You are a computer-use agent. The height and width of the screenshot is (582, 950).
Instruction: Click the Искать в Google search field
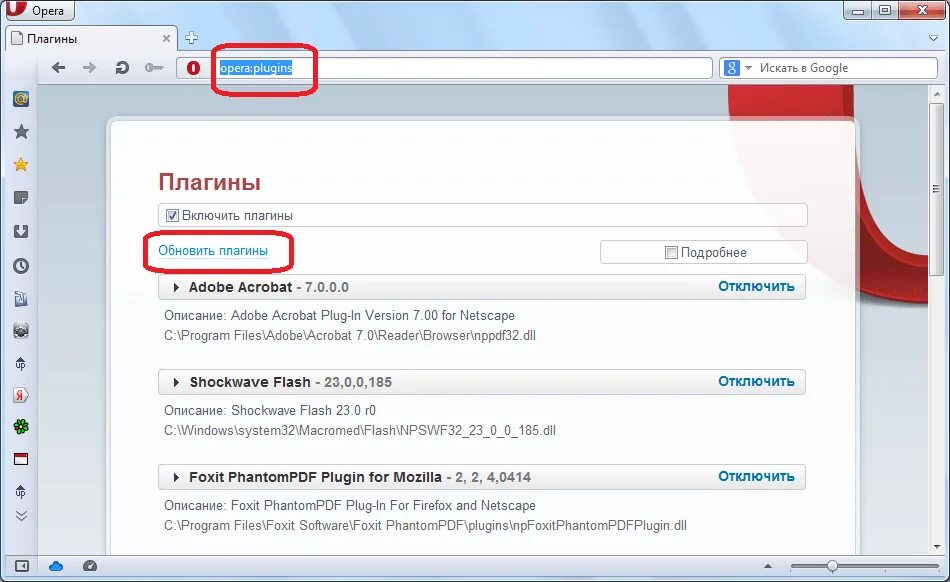pyautogui.click(x=845, y=68)
